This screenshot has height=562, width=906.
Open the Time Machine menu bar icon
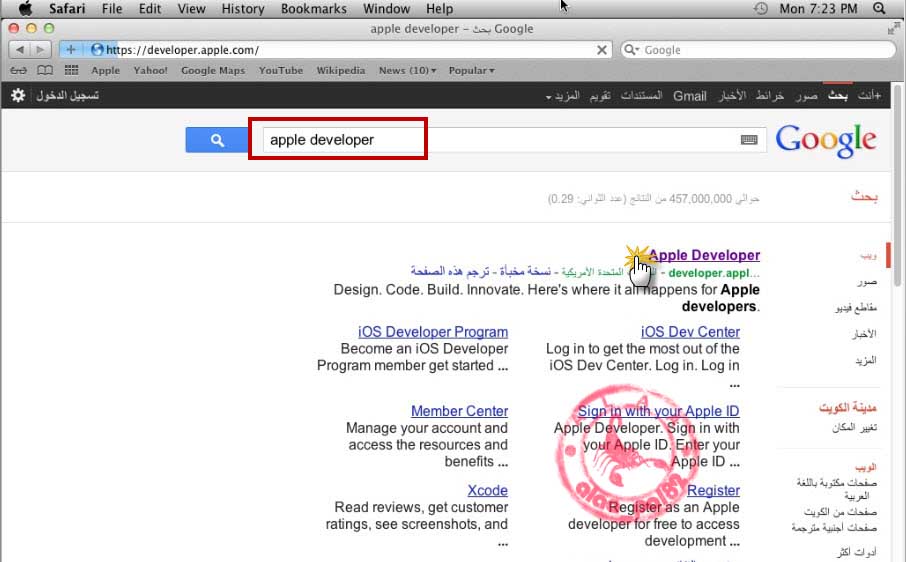(x=761, y=9)
